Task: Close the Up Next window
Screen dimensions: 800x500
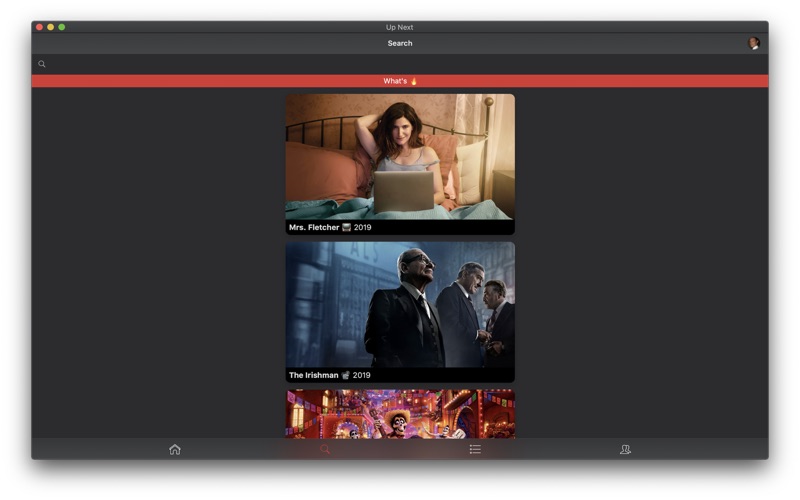Action: 39,27
